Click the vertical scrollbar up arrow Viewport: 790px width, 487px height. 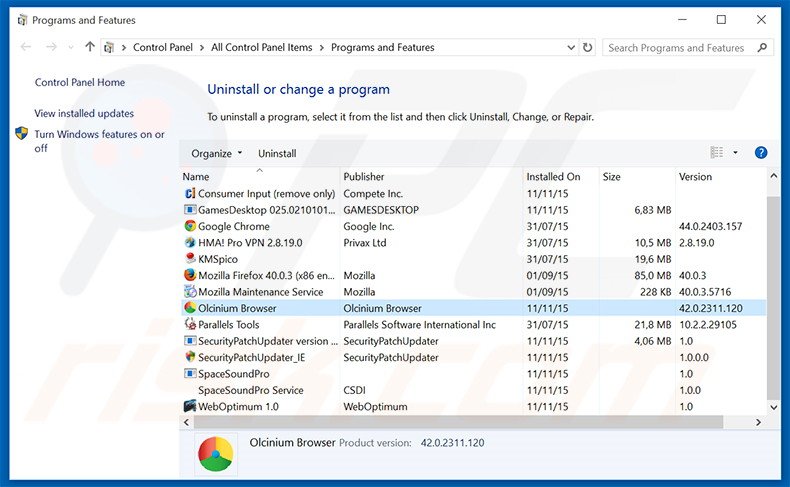point(773,176)
